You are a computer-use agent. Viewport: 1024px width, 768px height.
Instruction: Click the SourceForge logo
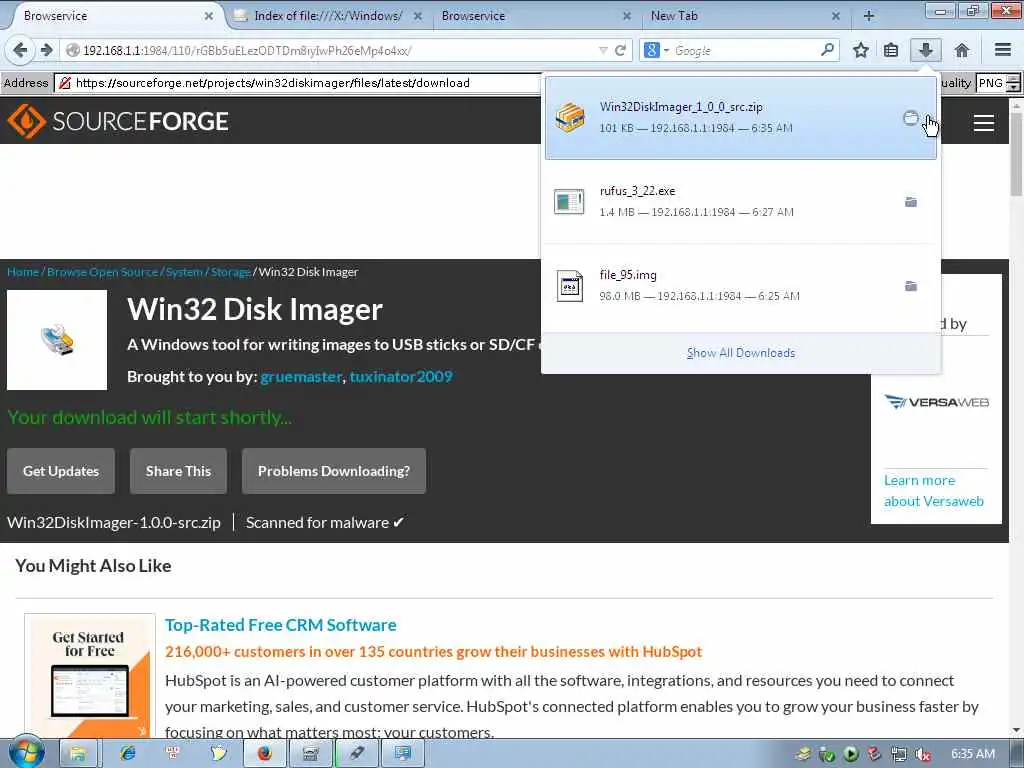[118, 121]
